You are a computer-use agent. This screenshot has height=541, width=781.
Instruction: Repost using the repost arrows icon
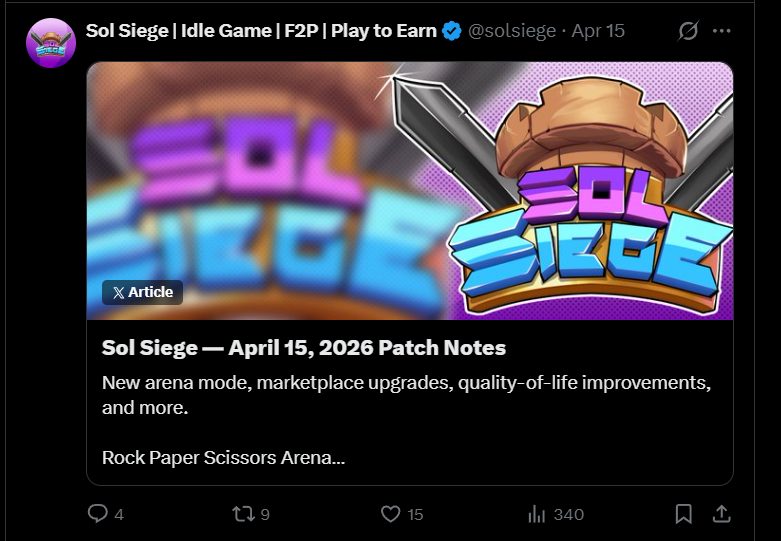tap(243, 514)
